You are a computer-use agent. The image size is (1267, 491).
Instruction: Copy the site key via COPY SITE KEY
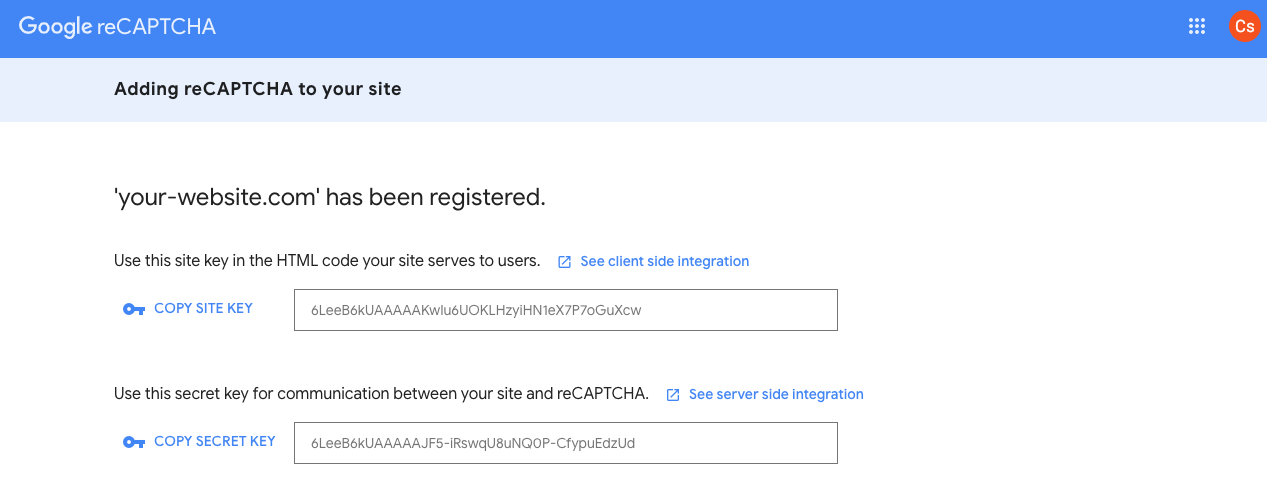pos(203,308)
